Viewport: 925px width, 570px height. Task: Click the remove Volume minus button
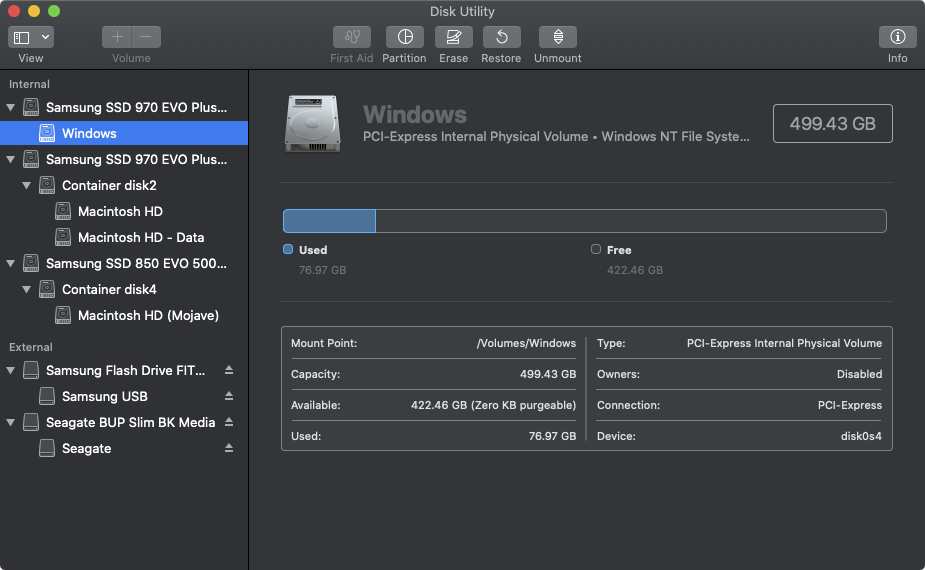click(x=146, y=37)
